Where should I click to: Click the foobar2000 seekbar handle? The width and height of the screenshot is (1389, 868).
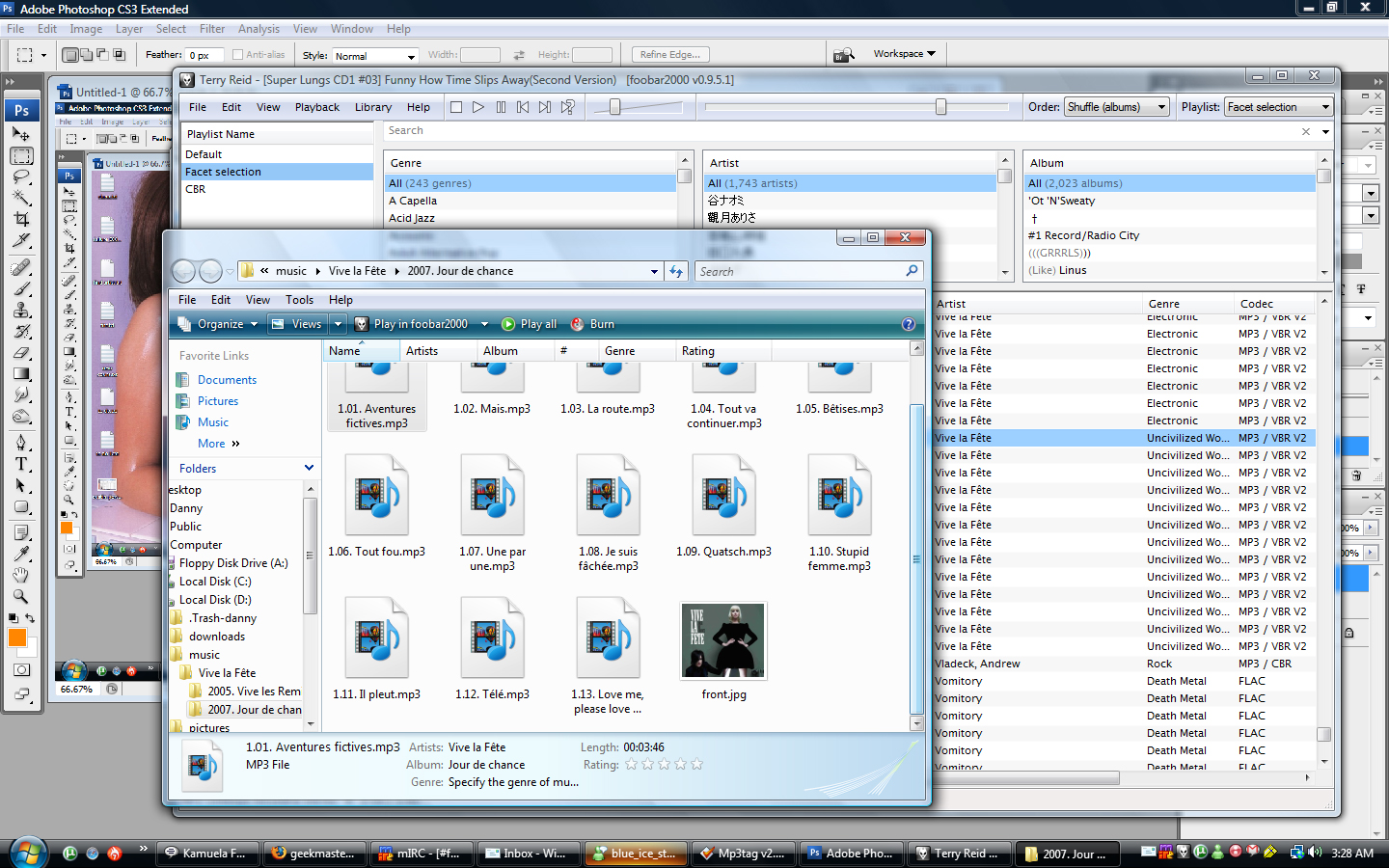pos(940,107)
